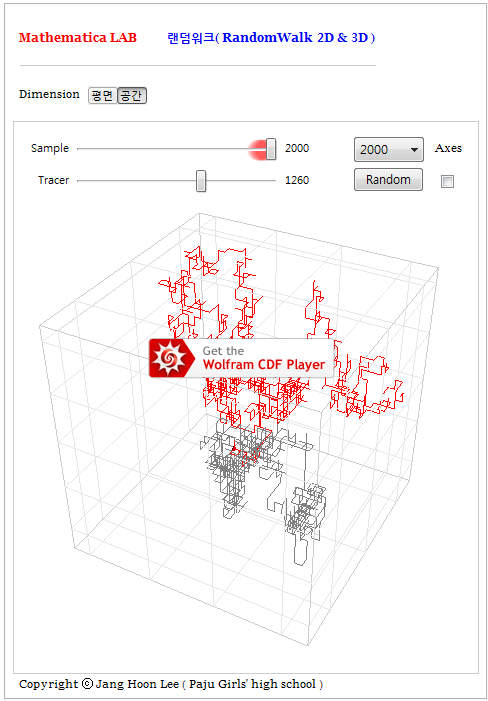The width and height of the screenshot is (488, 701).
Task: Click the Mathematica LAB heading
Action: [78, 38]
